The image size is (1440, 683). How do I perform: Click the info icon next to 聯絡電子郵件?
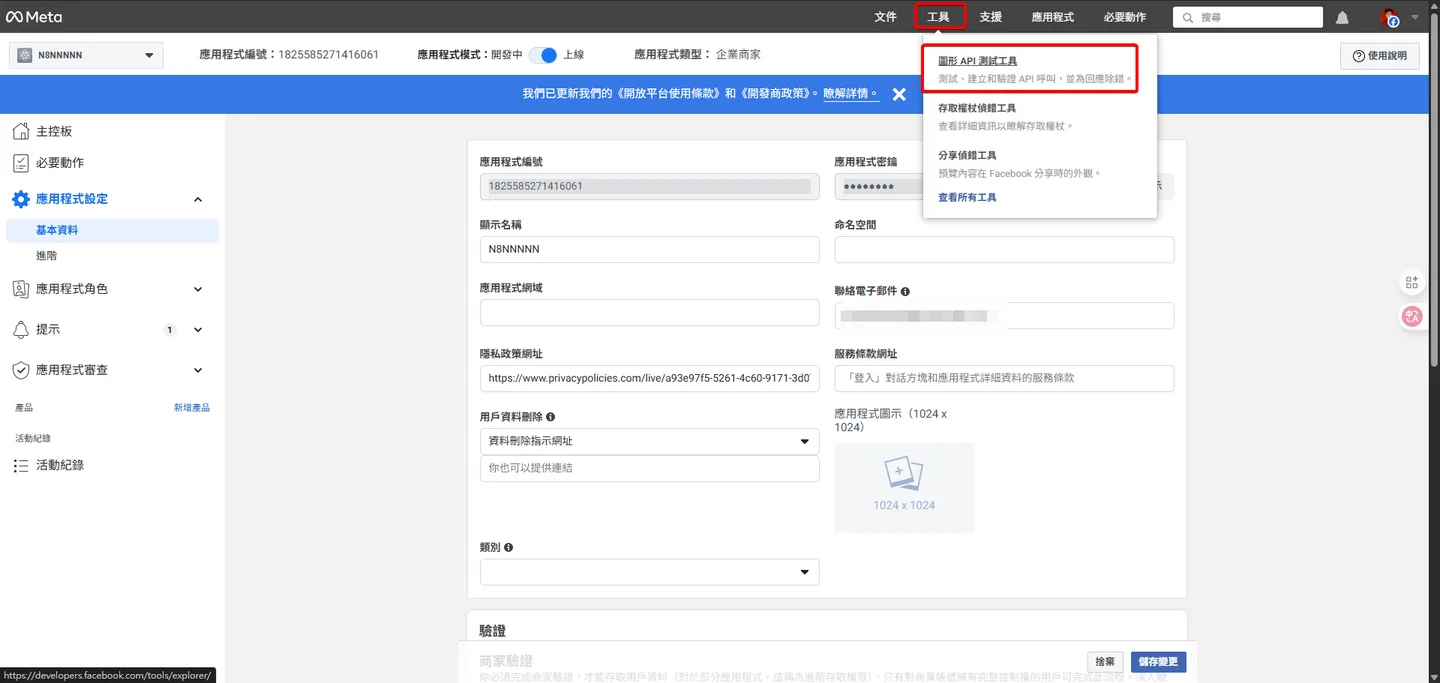905,291
